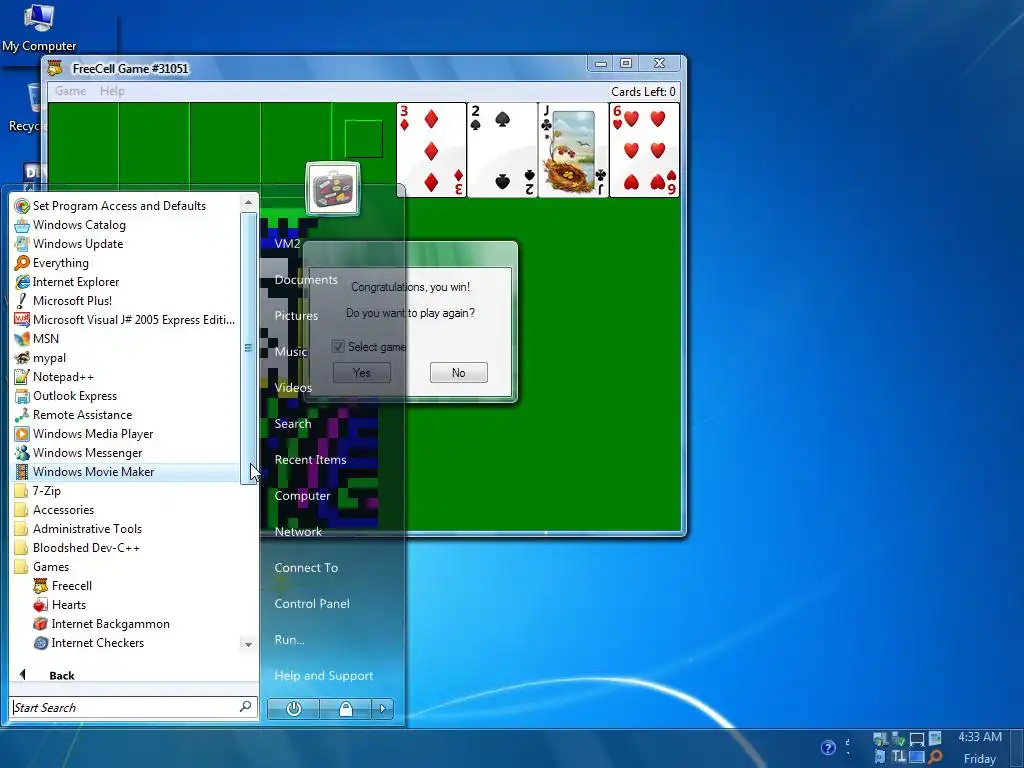Open Music from Start menu

click(x=291, y=351)
